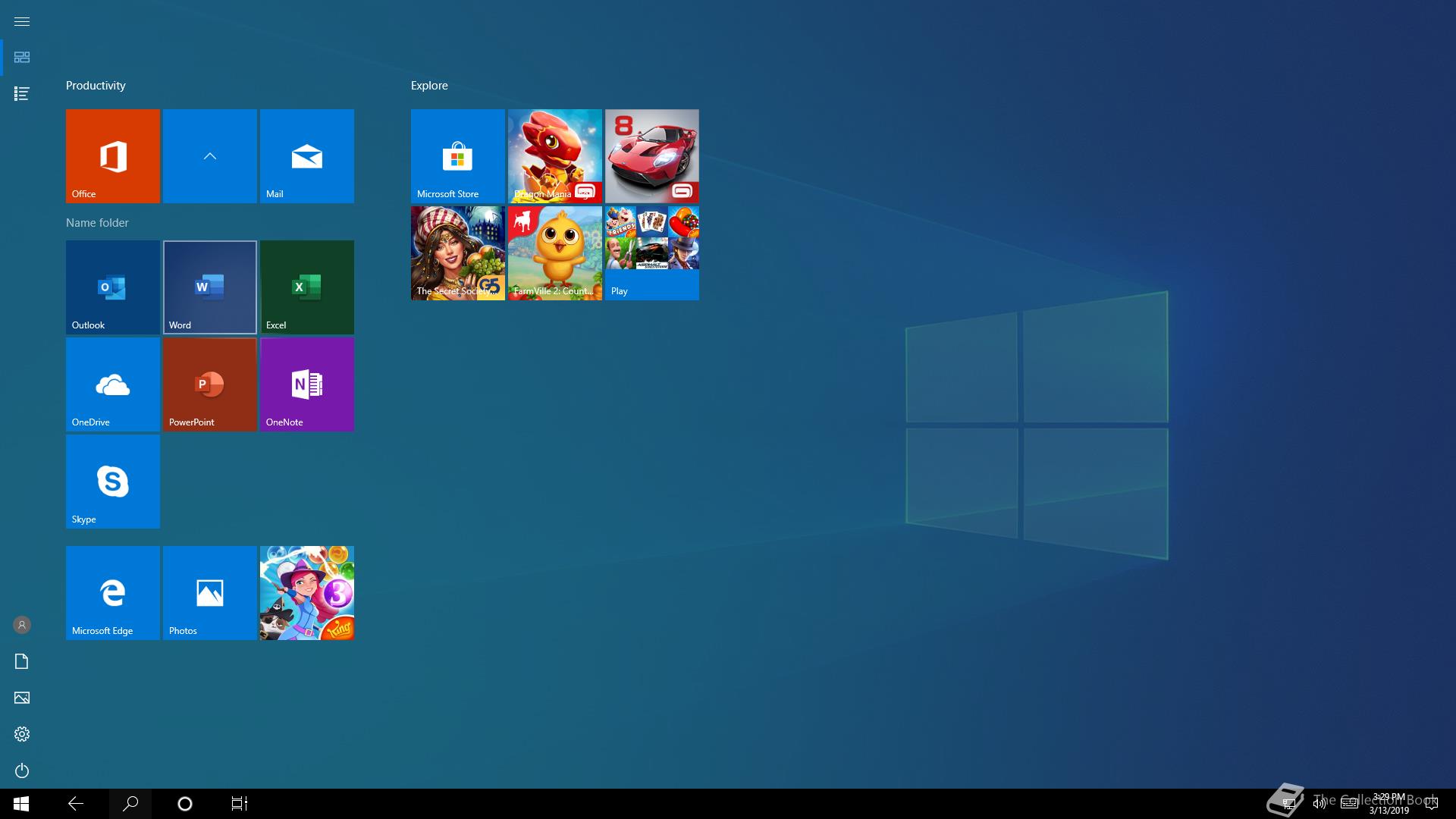Open the Play games folder tile

pyautogui.click(x=651, y=253)
